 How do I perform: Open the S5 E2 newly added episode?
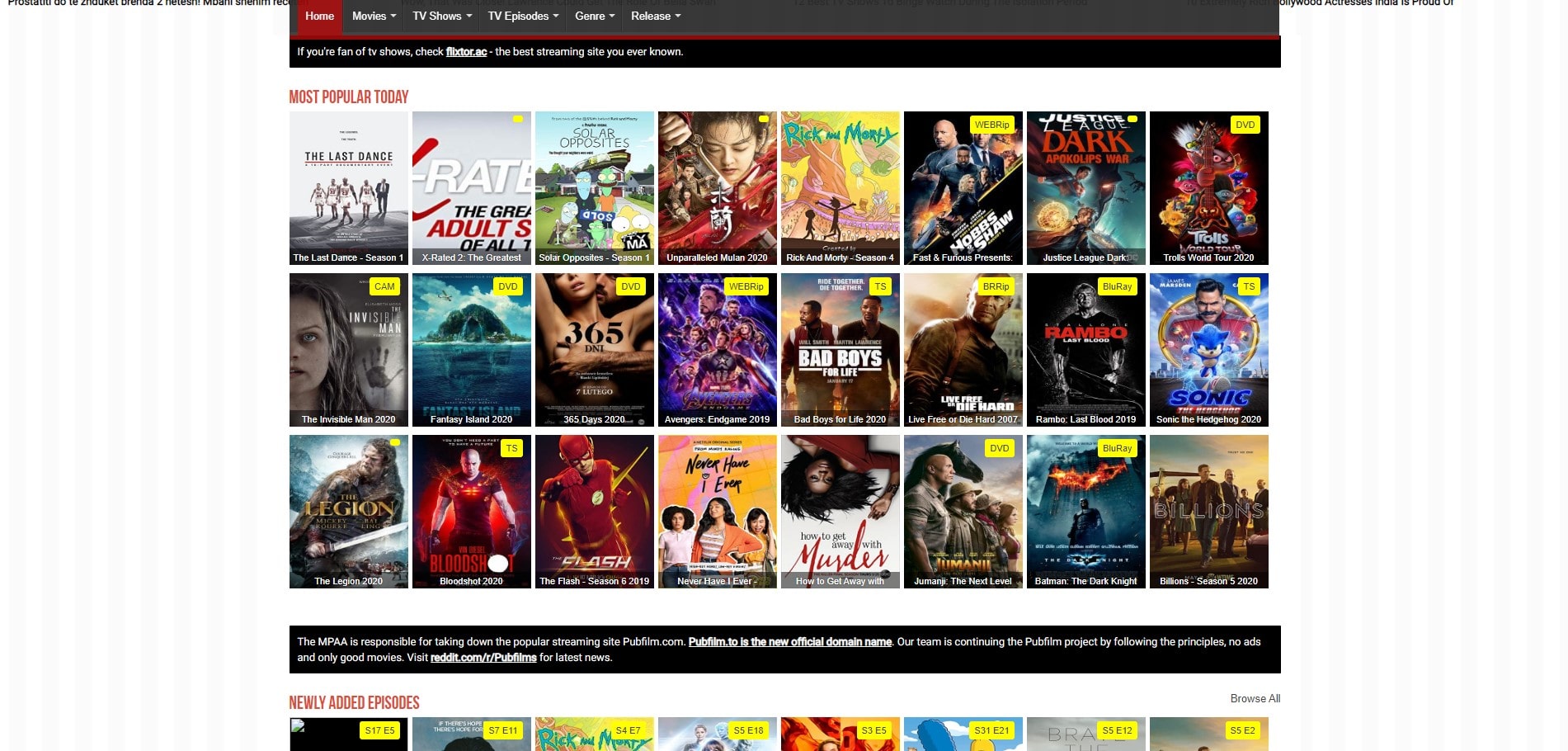pos(1209,734)
